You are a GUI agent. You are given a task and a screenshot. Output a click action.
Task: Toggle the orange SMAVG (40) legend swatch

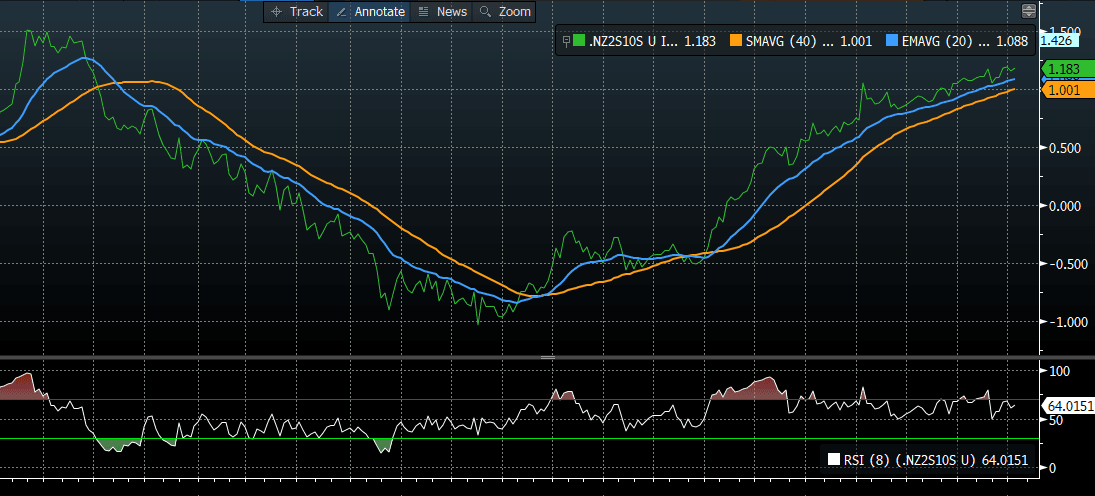tap(737, 41)
